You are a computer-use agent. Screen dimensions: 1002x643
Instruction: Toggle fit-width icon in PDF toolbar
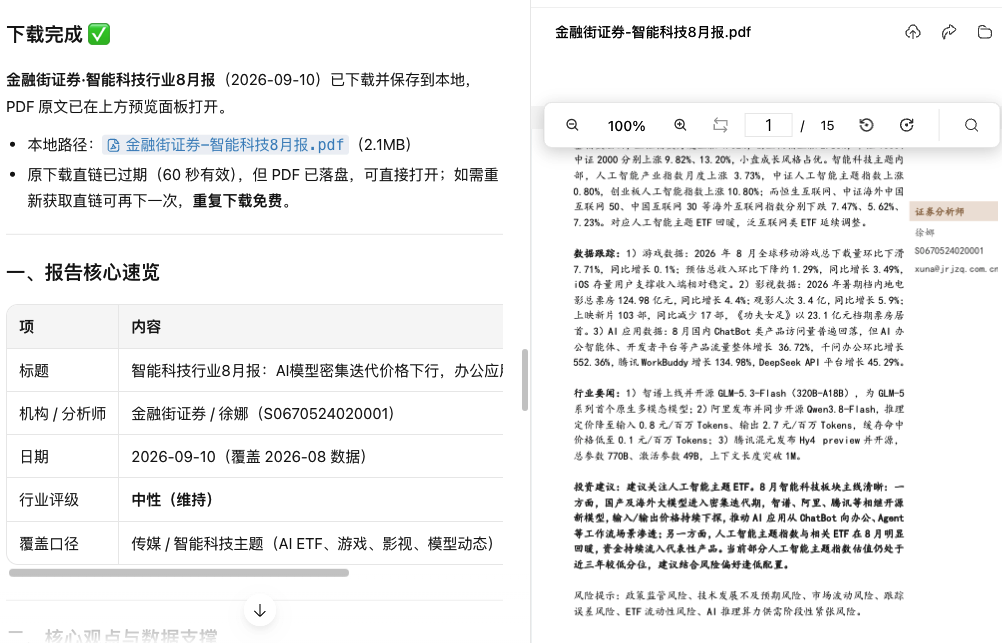[x=720, y=125]
